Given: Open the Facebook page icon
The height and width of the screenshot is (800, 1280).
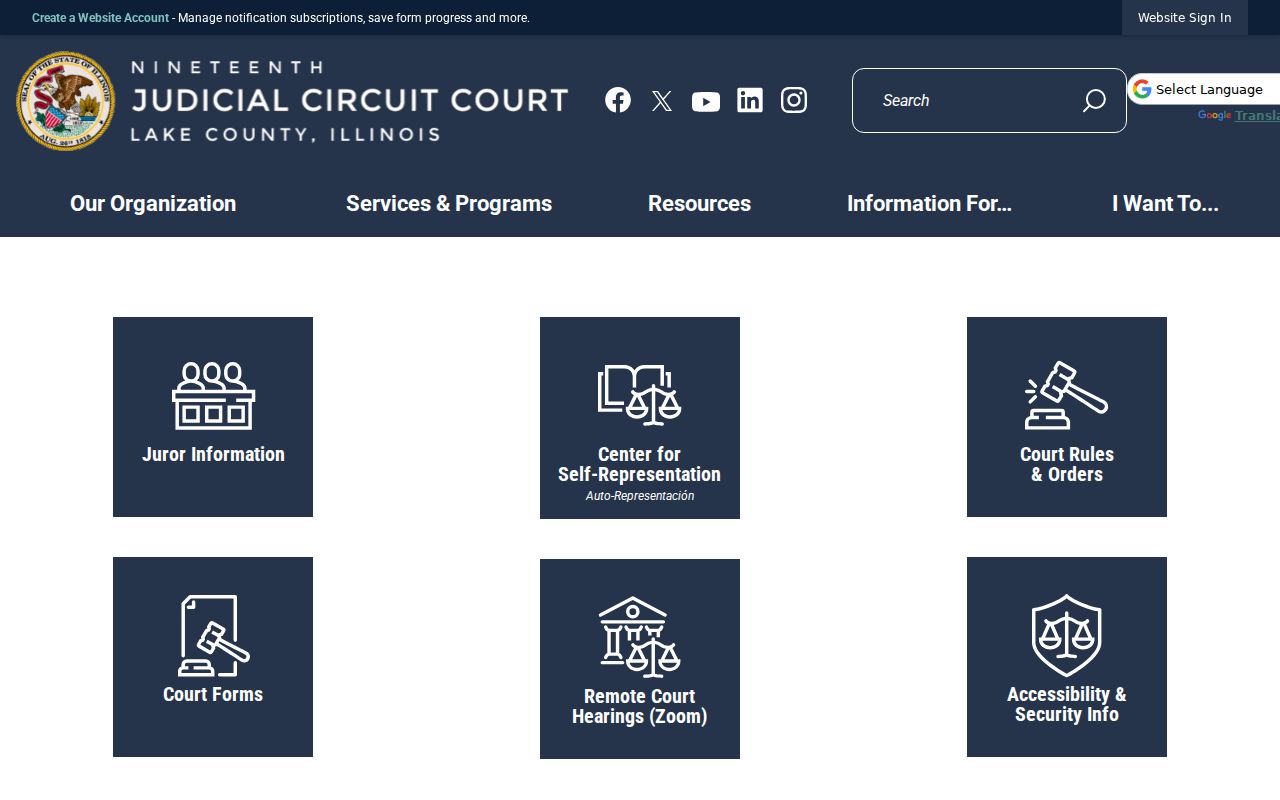Looking at the screenshot, I should (618, 100).
